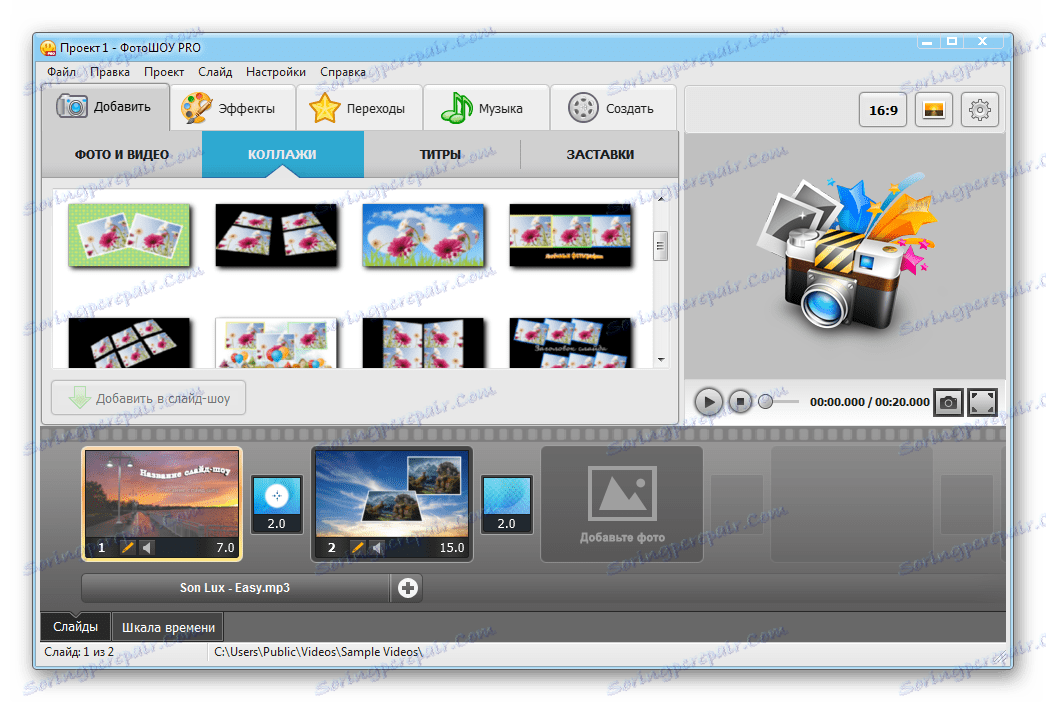Select the Son Lux - Easy.mp3 track

pyautogui.click(x=235, y=588)
